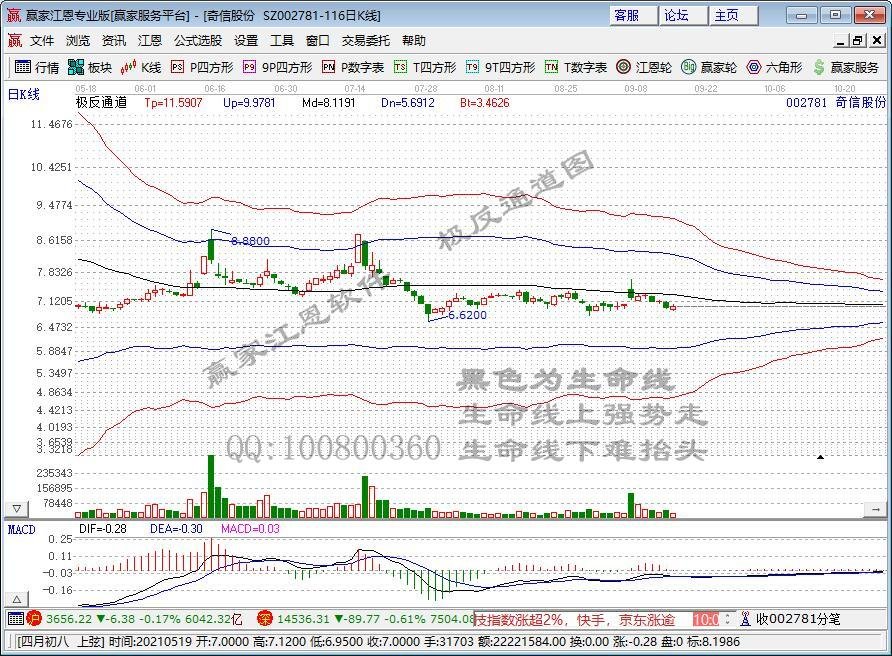Minimize the inner chart window

coord(841,40)
